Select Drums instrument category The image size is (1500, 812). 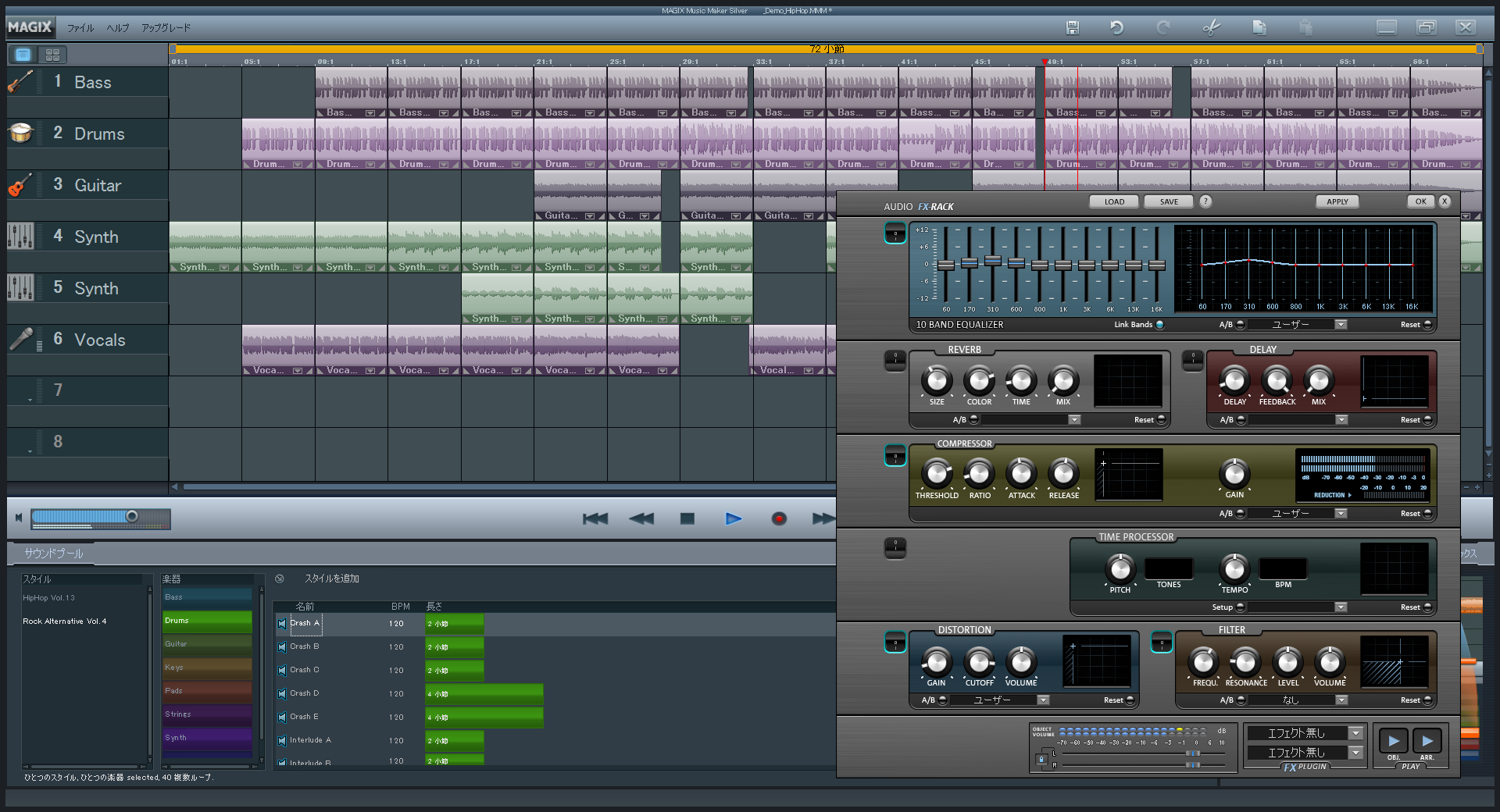[207, 621]
